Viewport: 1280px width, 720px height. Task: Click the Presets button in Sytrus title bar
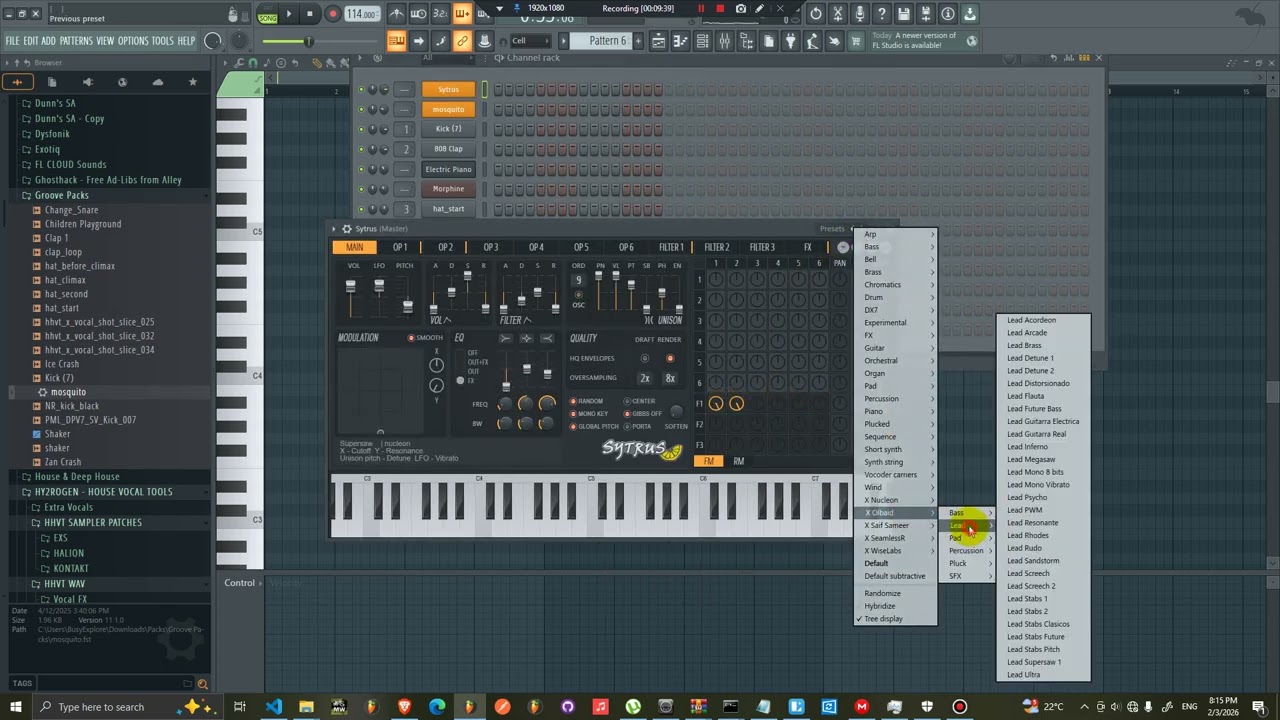coord(832,229)
